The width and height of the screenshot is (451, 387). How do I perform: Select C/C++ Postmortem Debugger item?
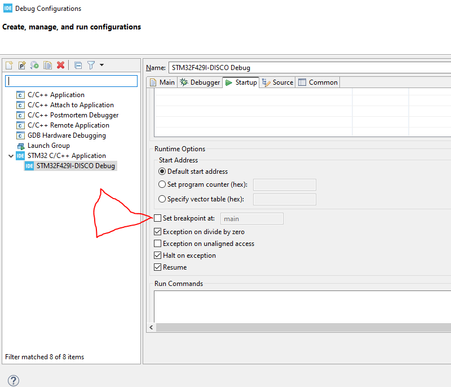tap(73, 115)
